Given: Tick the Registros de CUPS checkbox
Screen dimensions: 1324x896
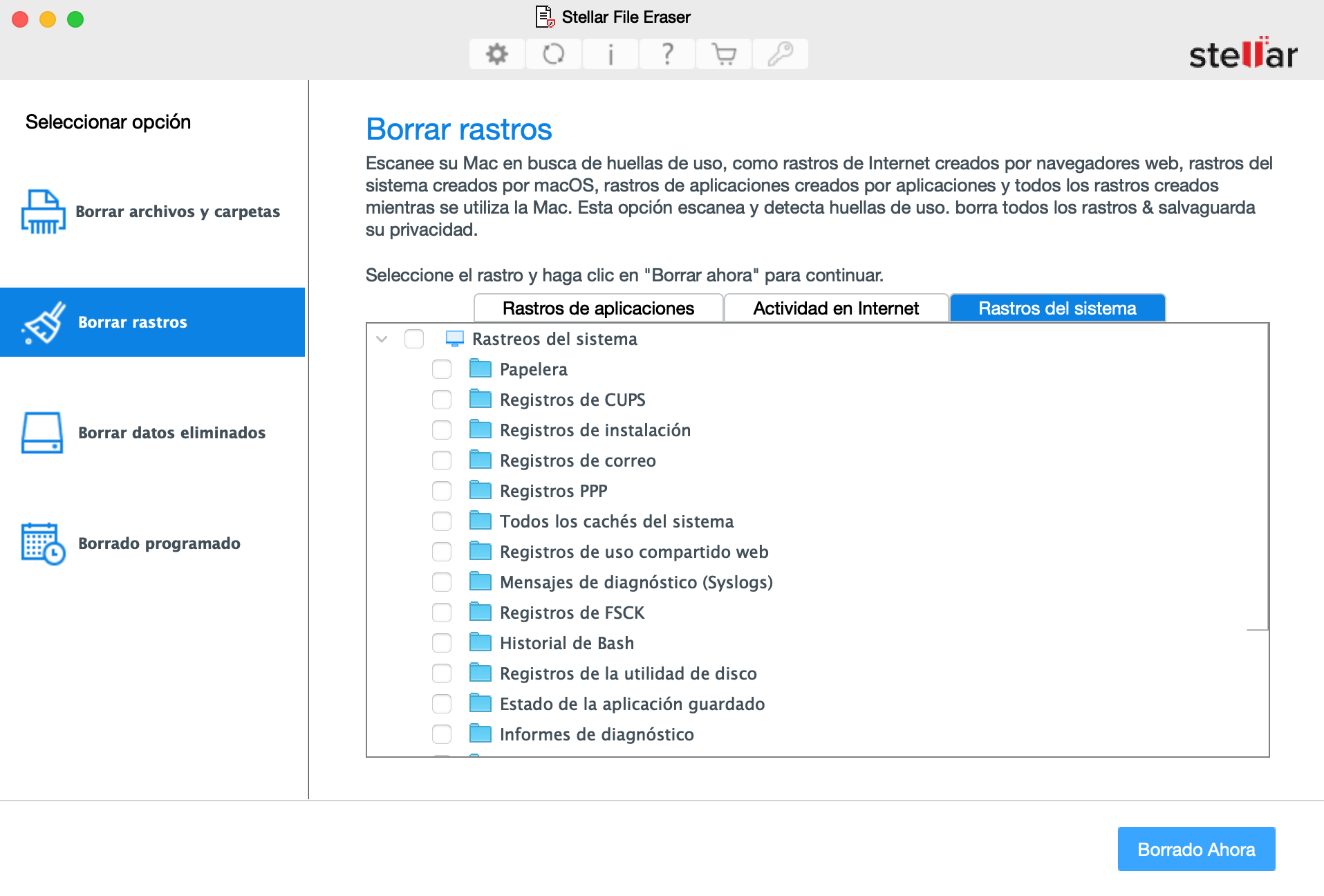Looking at the screenshot, I should 442,400.
